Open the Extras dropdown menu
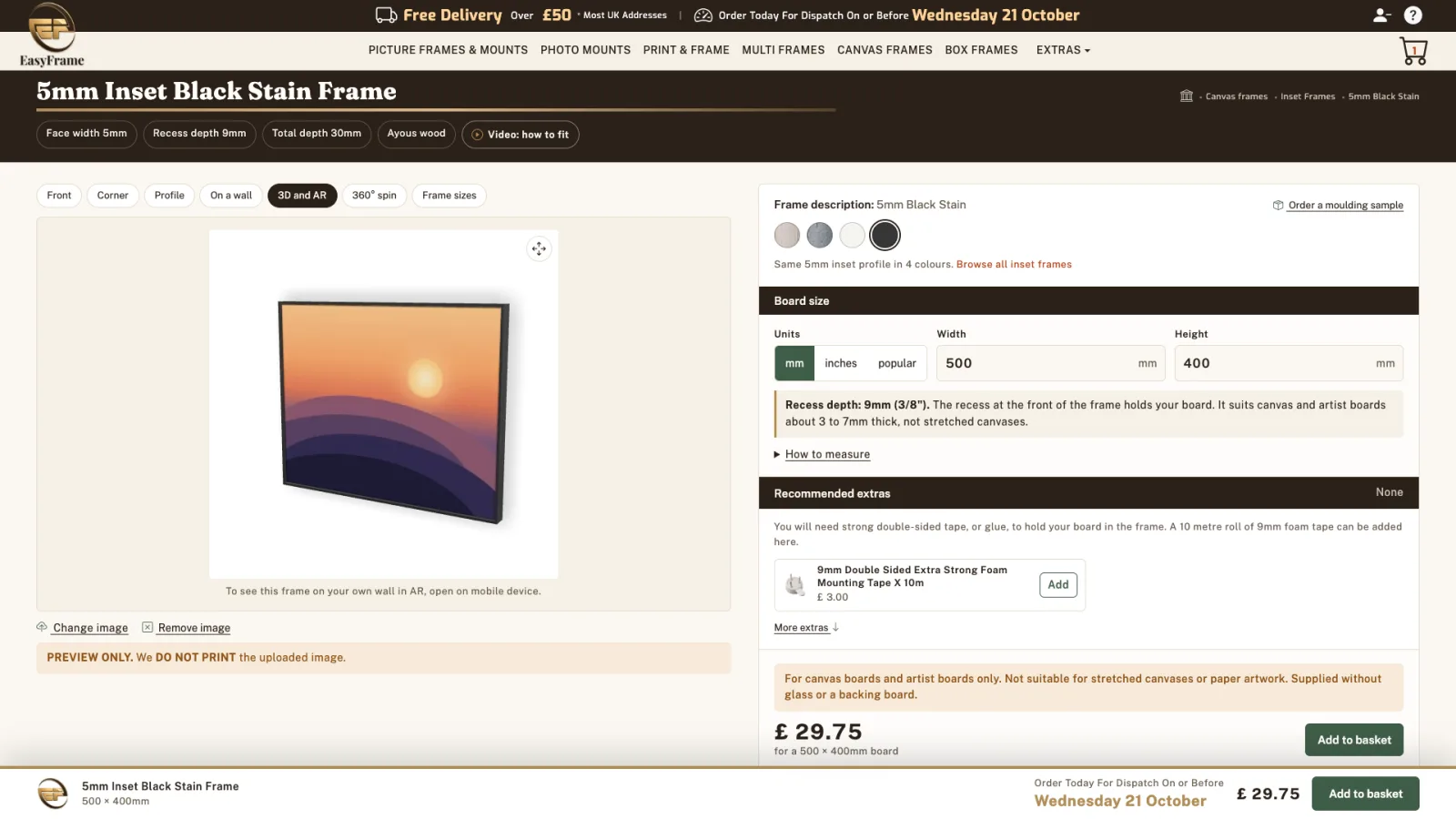 (1063, 50)
